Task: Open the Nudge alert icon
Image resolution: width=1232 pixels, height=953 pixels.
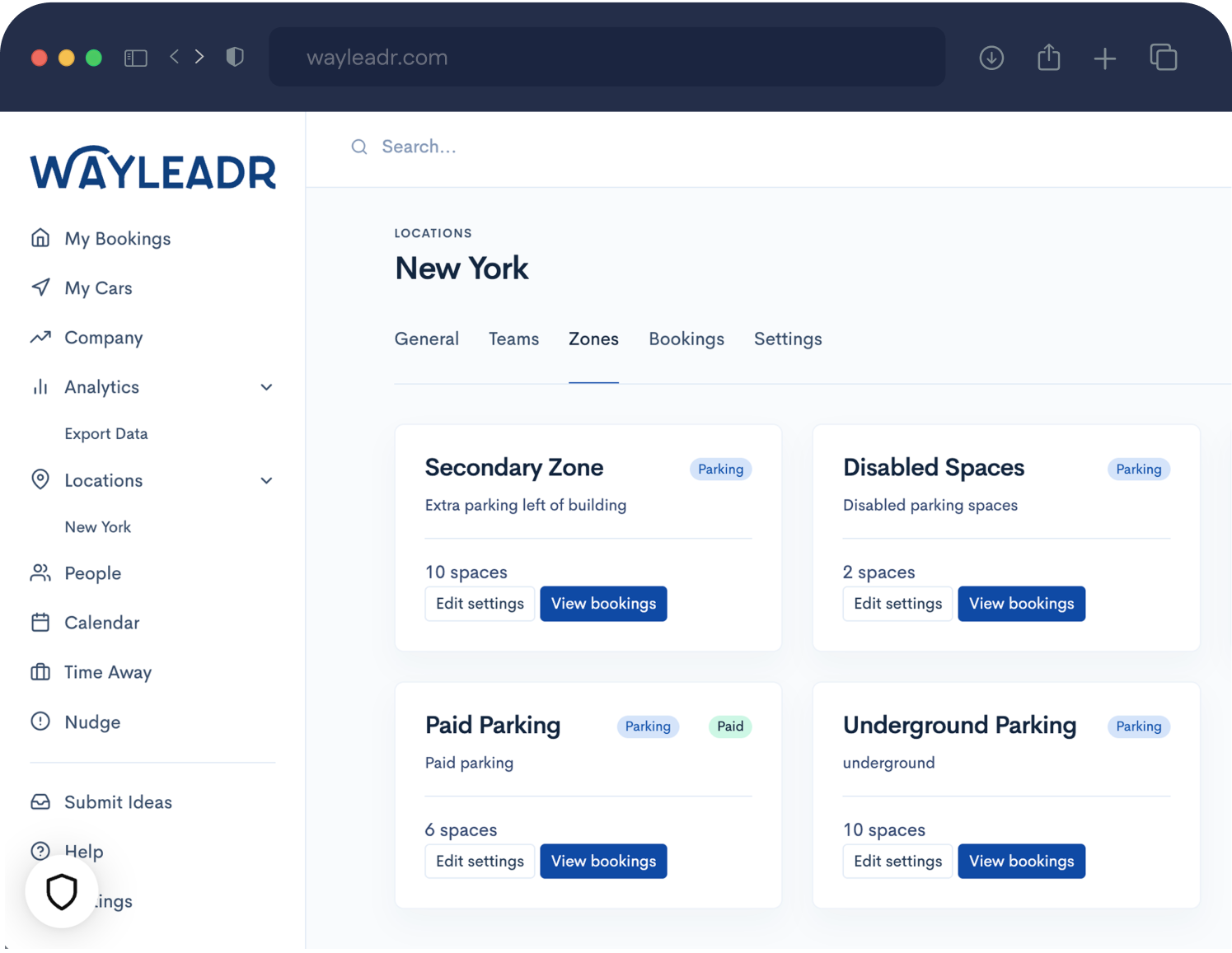Action: (40, 722)
